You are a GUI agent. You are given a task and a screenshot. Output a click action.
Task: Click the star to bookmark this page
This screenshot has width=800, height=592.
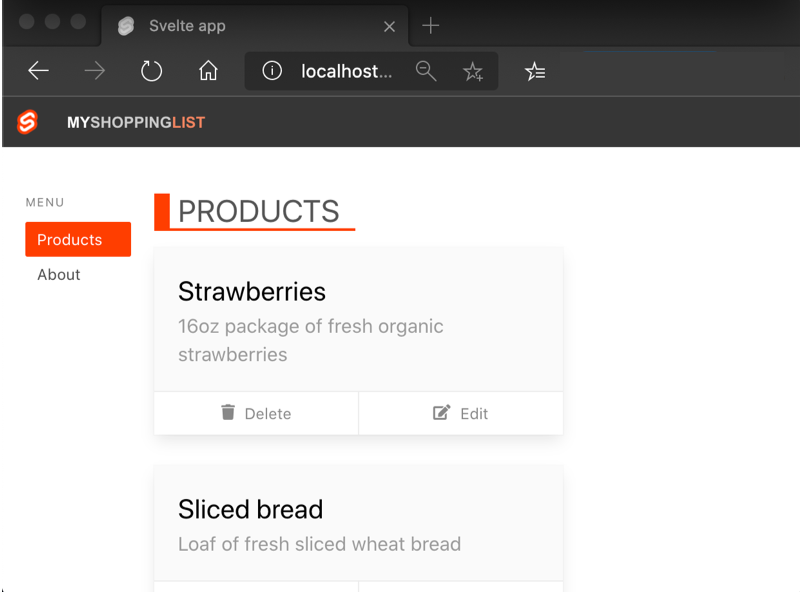473,71
